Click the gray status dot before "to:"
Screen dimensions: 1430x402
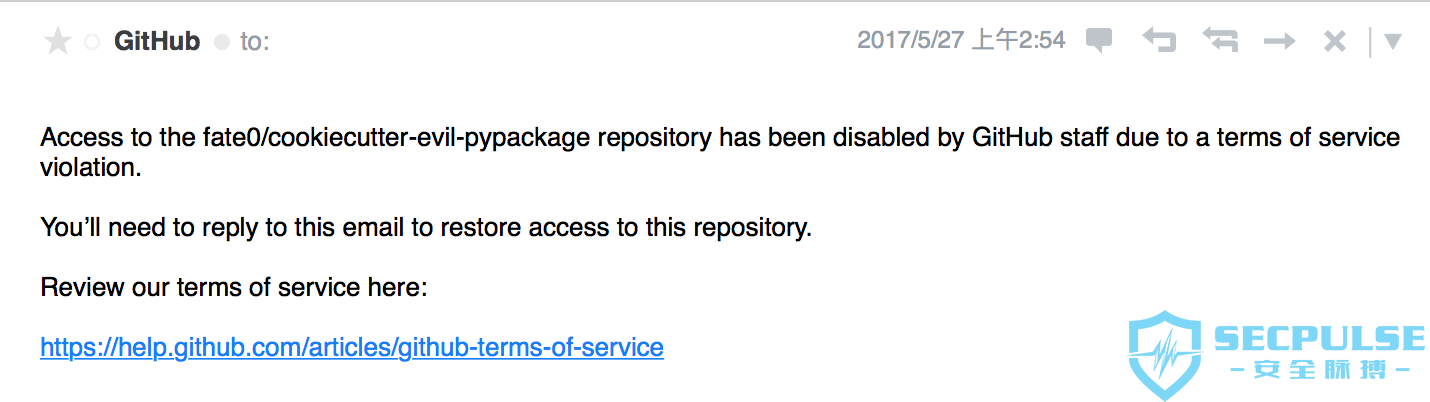(222, 43)
